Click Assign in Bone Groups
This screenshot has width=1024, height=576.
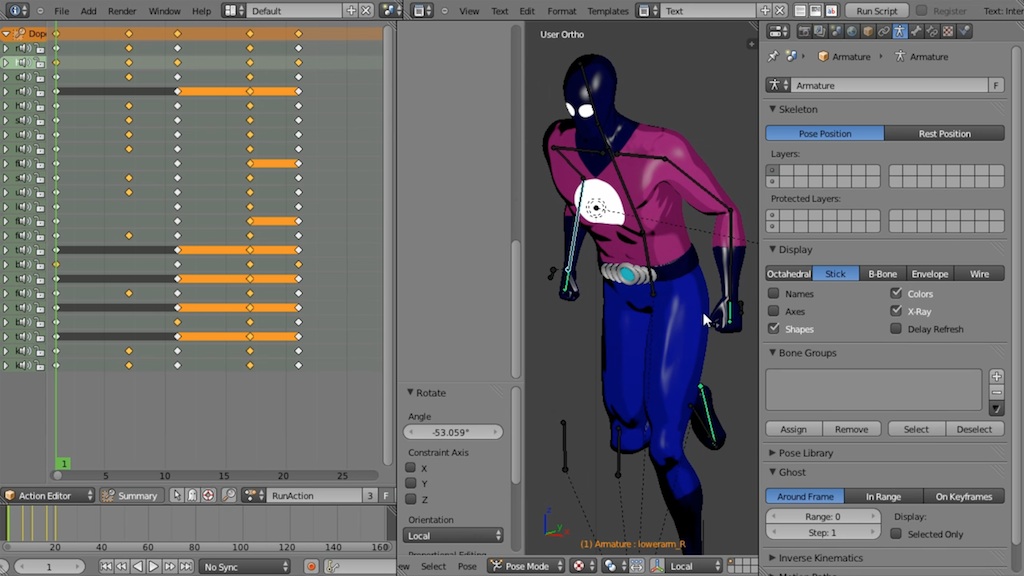793,429
